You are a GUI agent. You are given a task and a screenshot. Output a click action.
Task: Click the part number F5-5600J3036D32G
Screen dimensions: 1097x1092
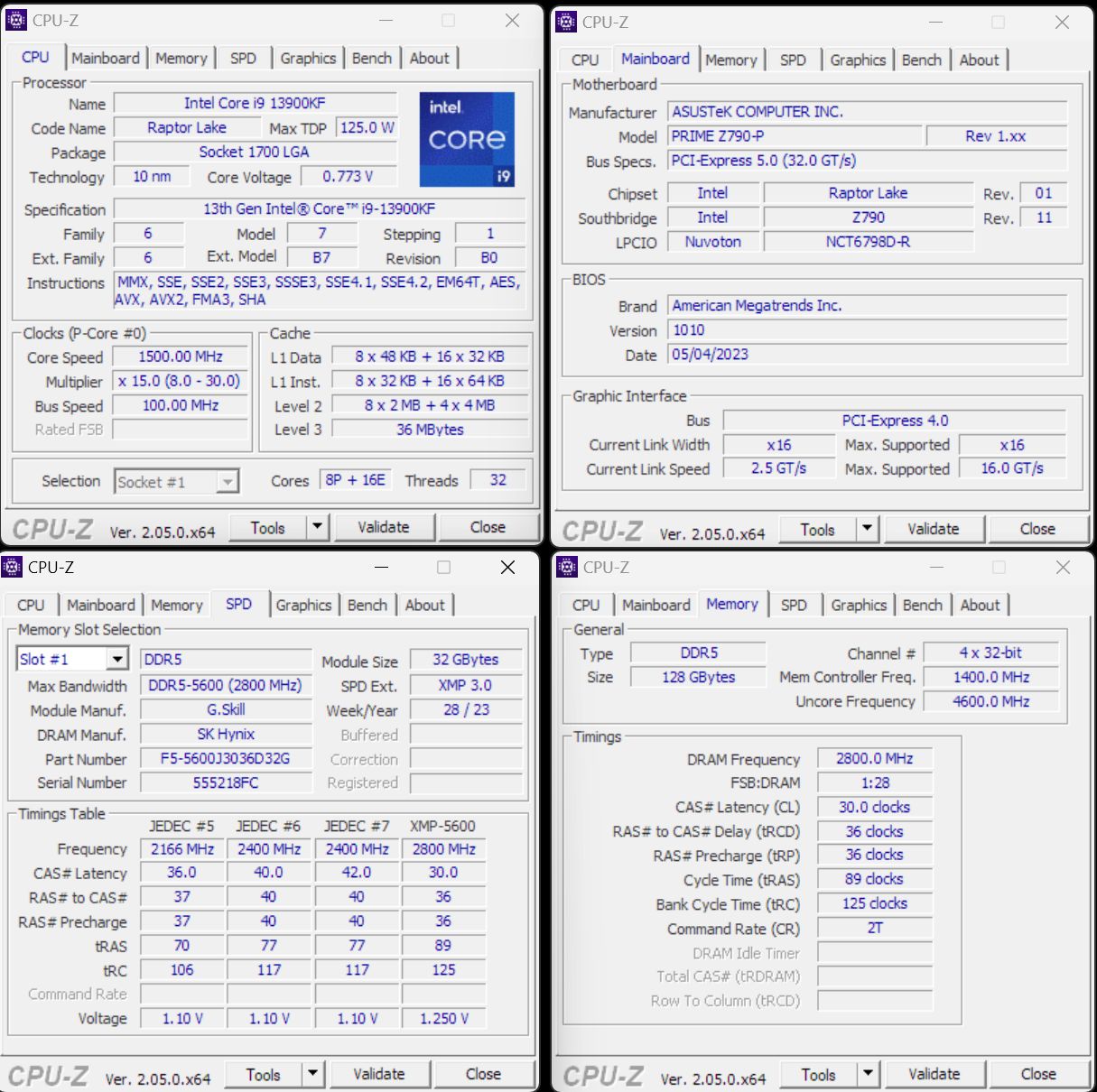(x=226, y=759)
